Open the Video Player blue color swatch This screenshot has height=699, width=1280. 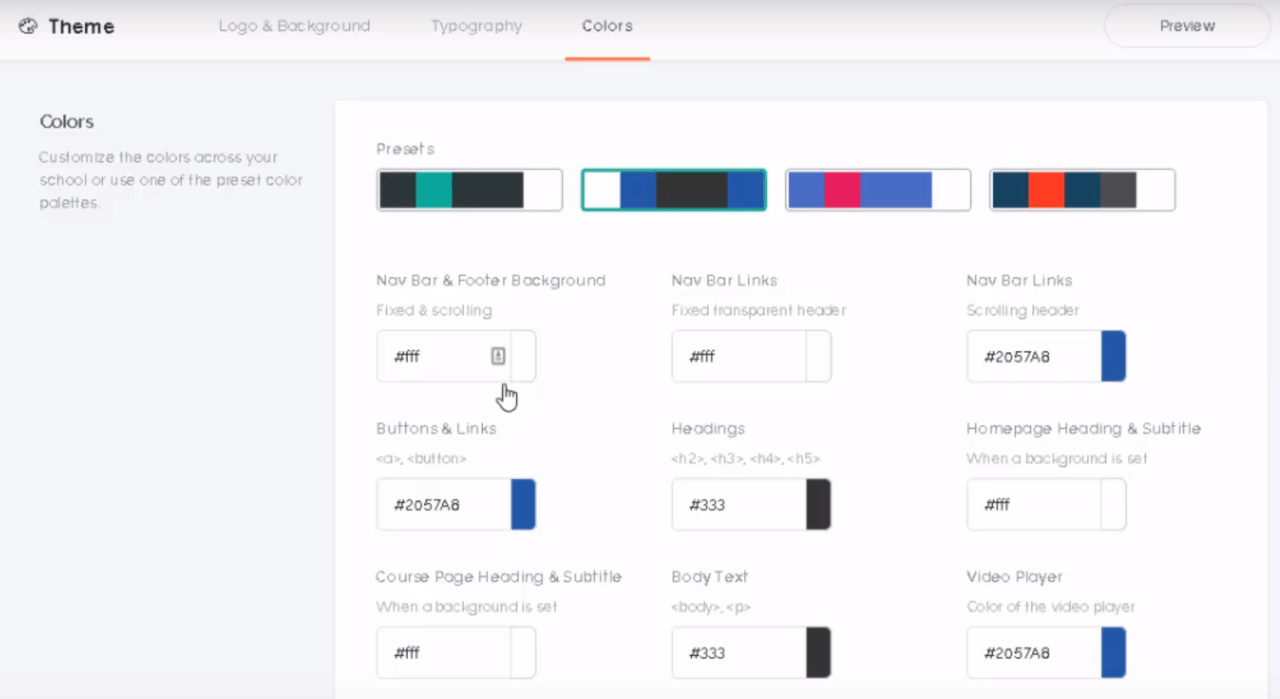pyautogui.click(x=1113, y=653)
